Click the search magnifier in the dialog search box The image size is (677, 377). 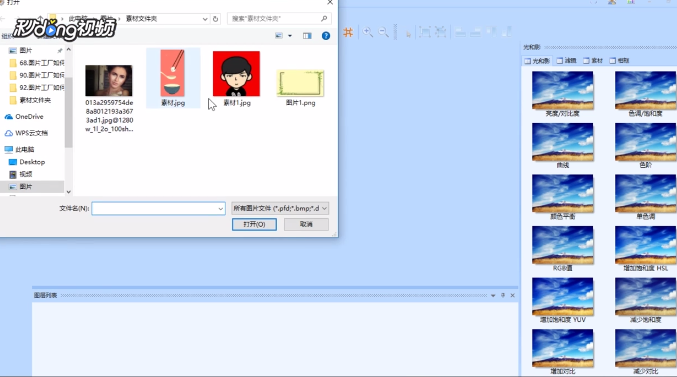[324, 19]
